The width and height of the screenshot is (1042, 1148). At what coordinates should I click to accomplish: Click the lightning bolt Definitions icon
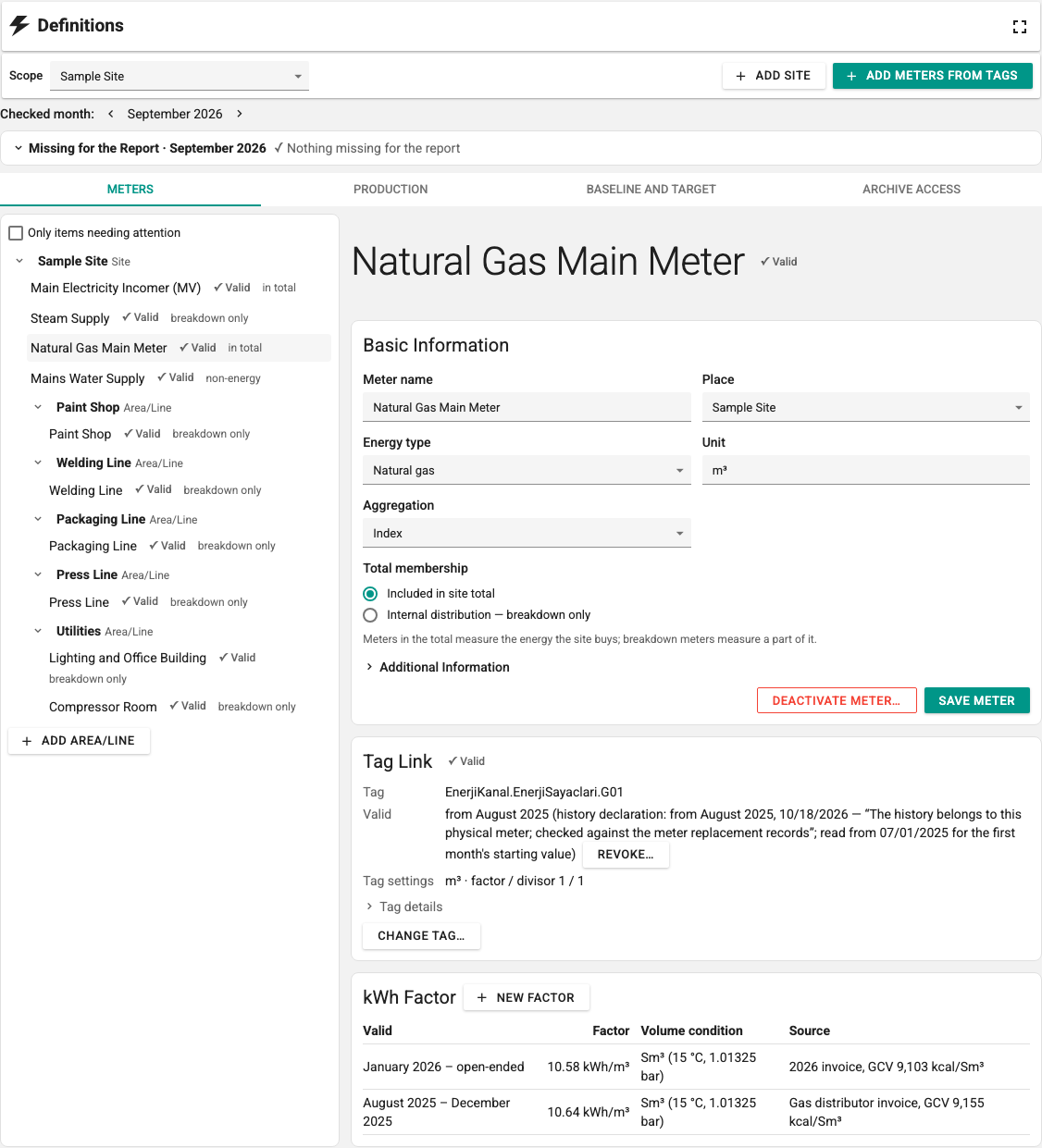(x=19, y=25)
